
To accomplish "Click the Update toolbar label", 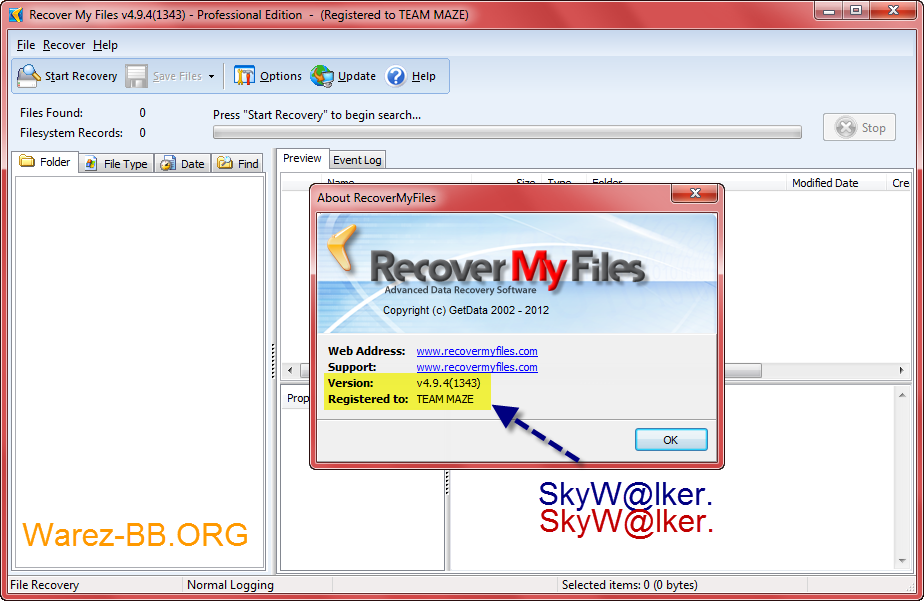I will (x=357, y=76).
